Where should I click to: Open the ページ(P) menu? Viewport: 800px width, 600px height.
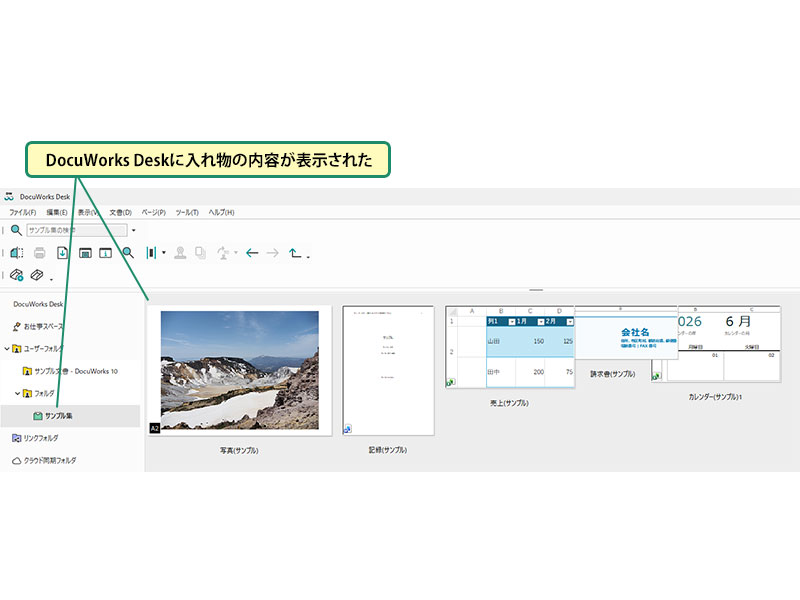point(154,212)
